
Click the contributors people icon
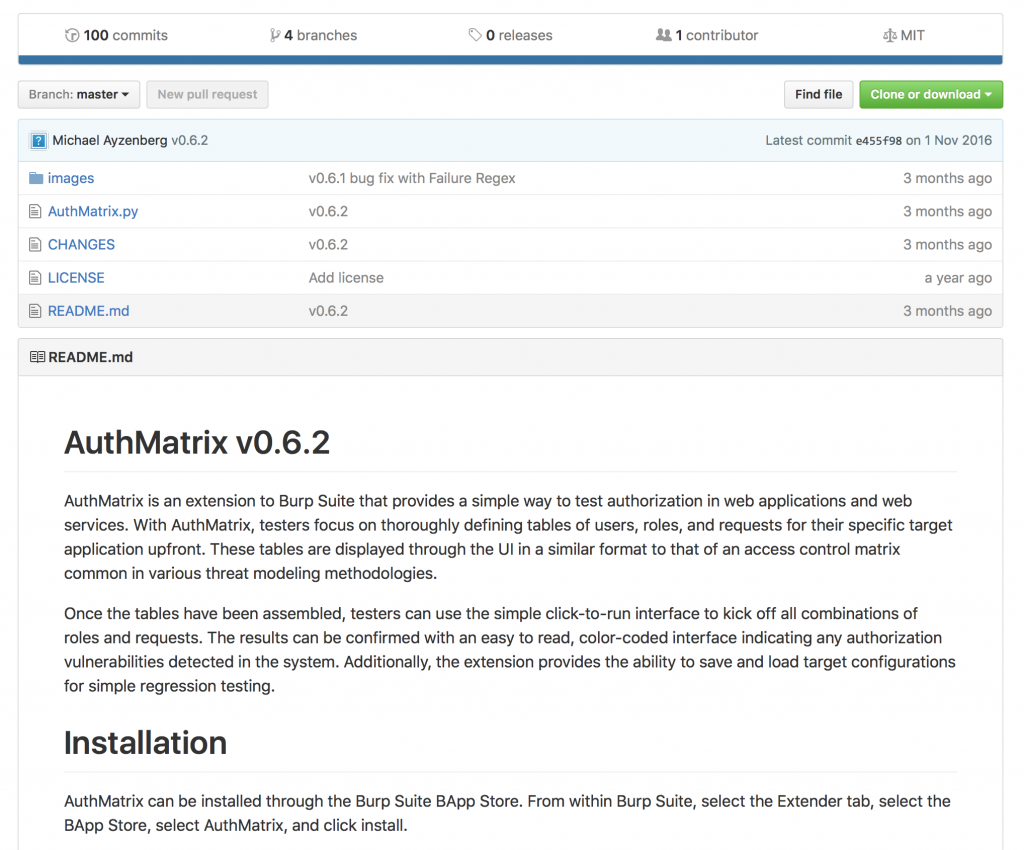(664, 35)
